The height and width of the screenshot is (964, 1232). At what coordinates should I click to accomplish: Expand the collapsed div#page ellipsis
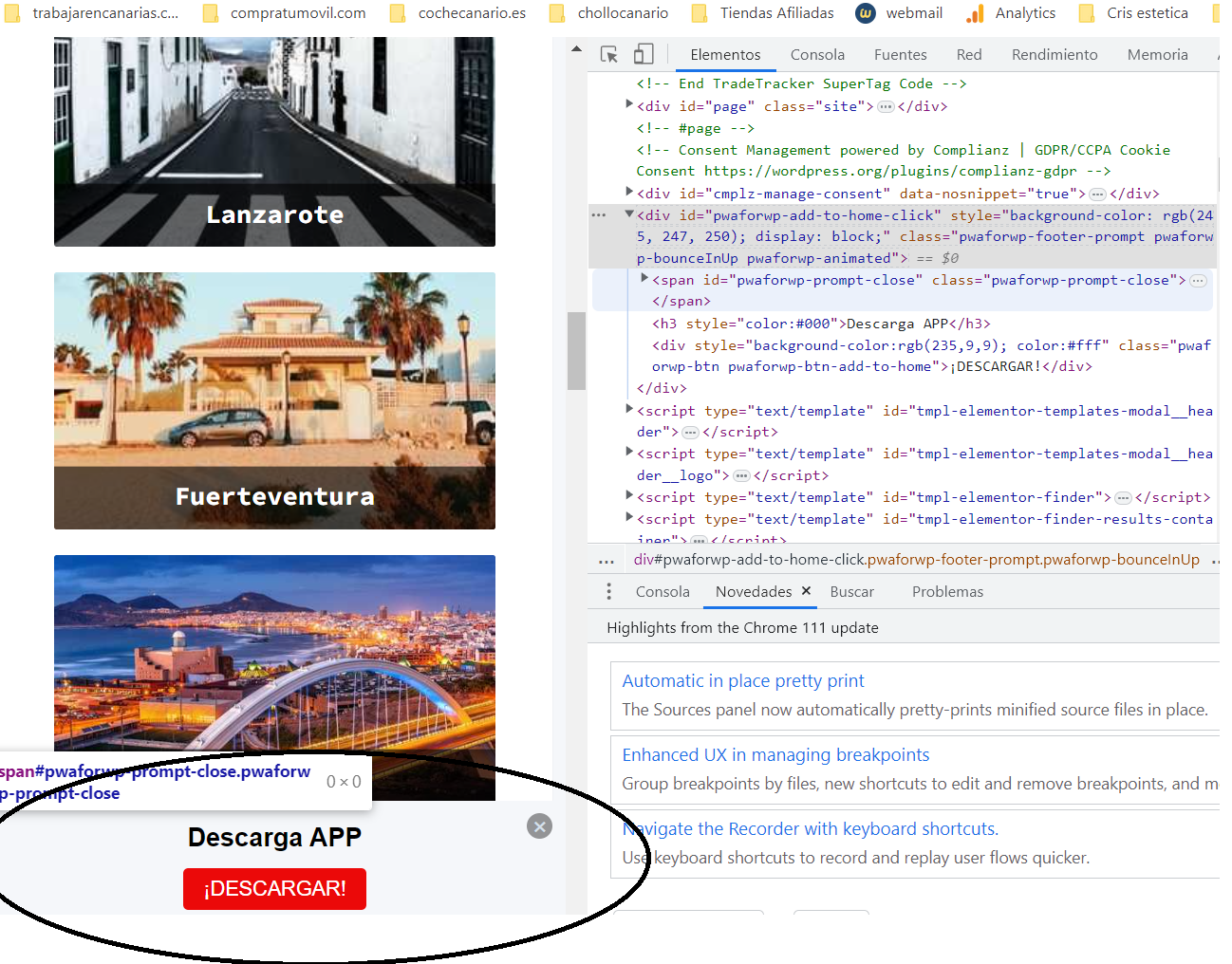pos(886,107)
